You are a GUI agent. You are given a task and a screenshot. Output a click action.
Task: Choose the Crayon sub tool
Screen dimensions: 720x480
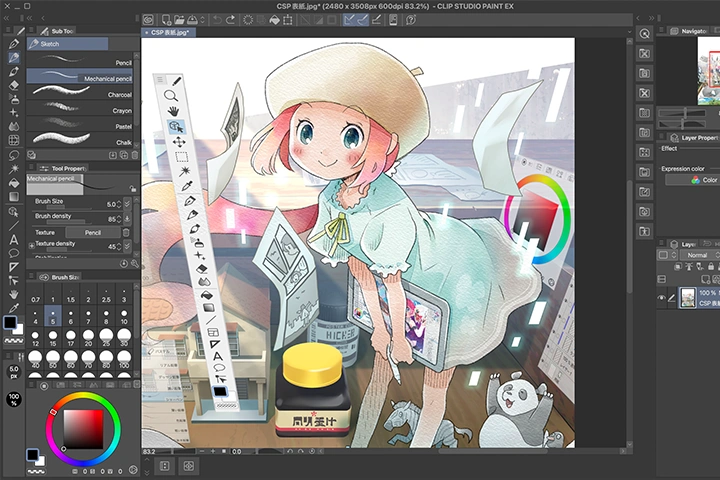tap(80, 108)
